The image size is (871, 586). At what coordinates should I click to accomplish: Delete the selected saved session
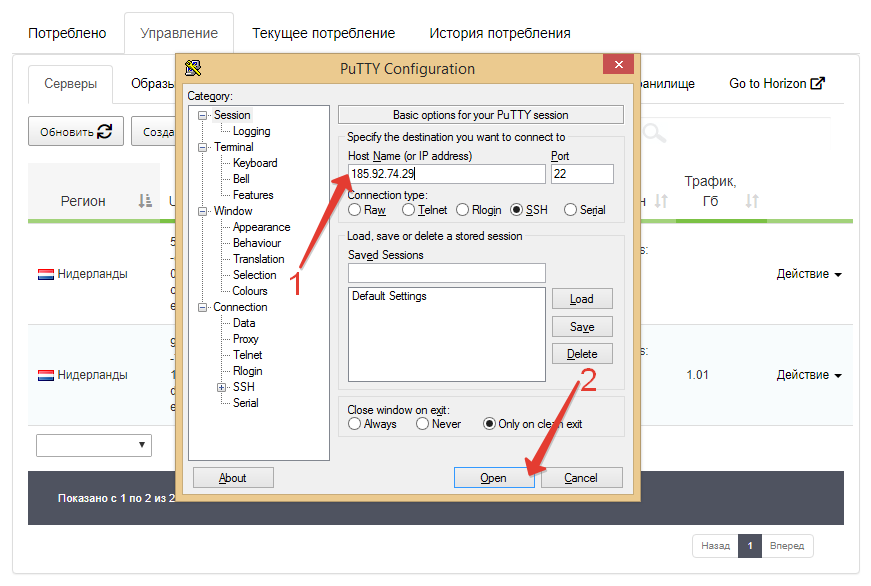582,354
